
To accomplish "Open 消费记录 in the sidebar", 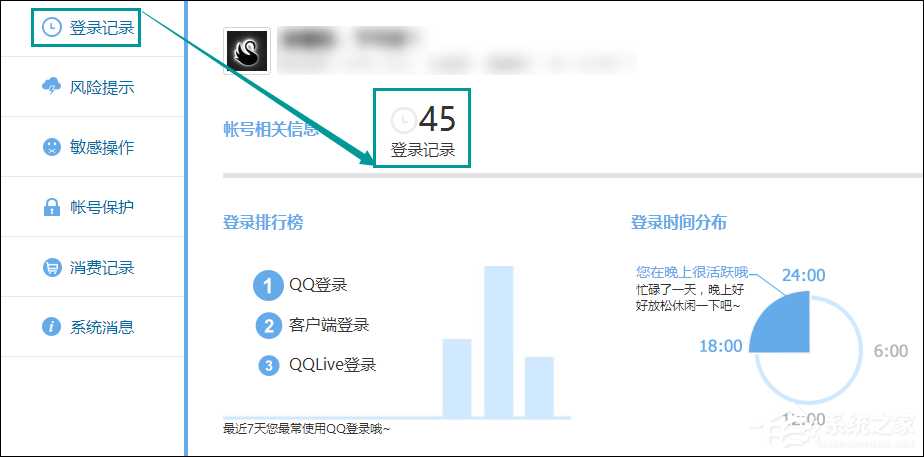I will (93, 267).
